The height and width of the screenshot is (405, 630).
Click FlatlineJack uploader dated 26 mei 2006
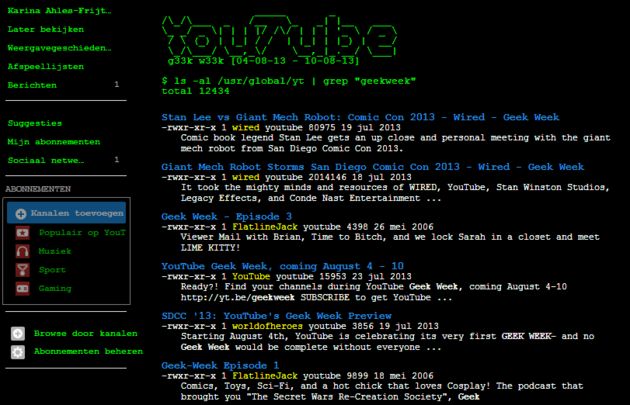point(265,227)
